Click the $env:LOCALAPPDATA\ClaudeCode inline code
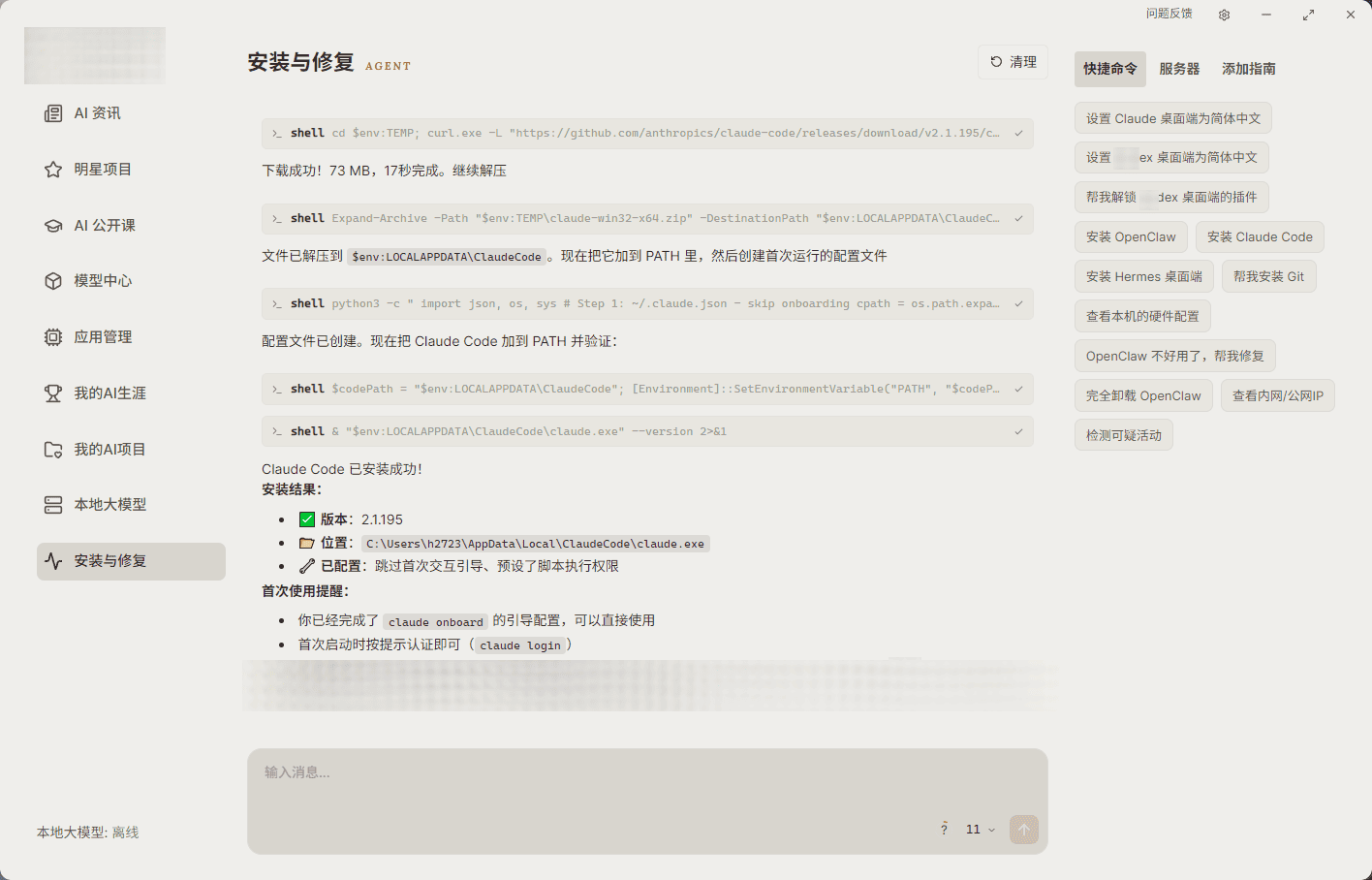 click(x=447, y=257)
